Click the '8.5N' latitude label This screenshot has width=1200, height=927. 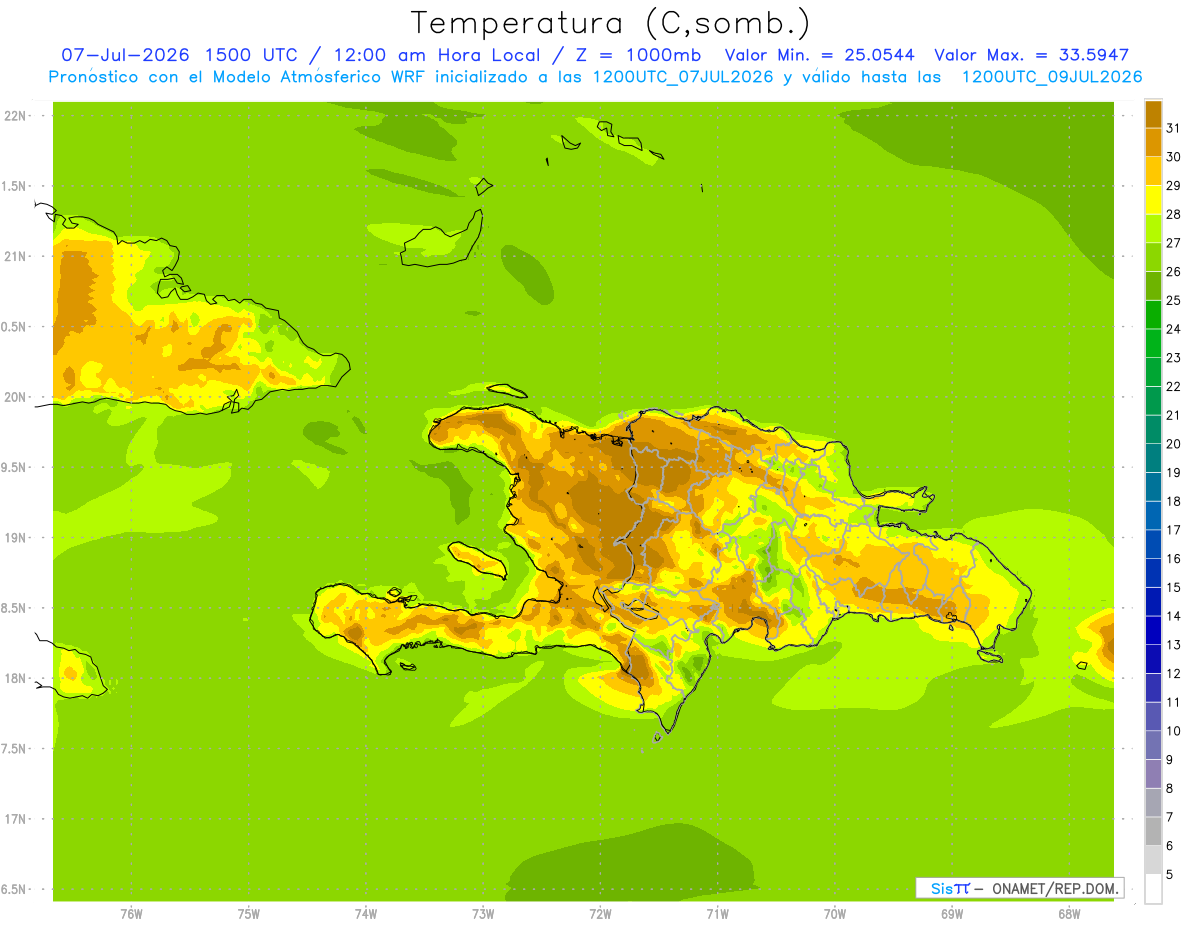pyautogui.click(x=14, y=608)
